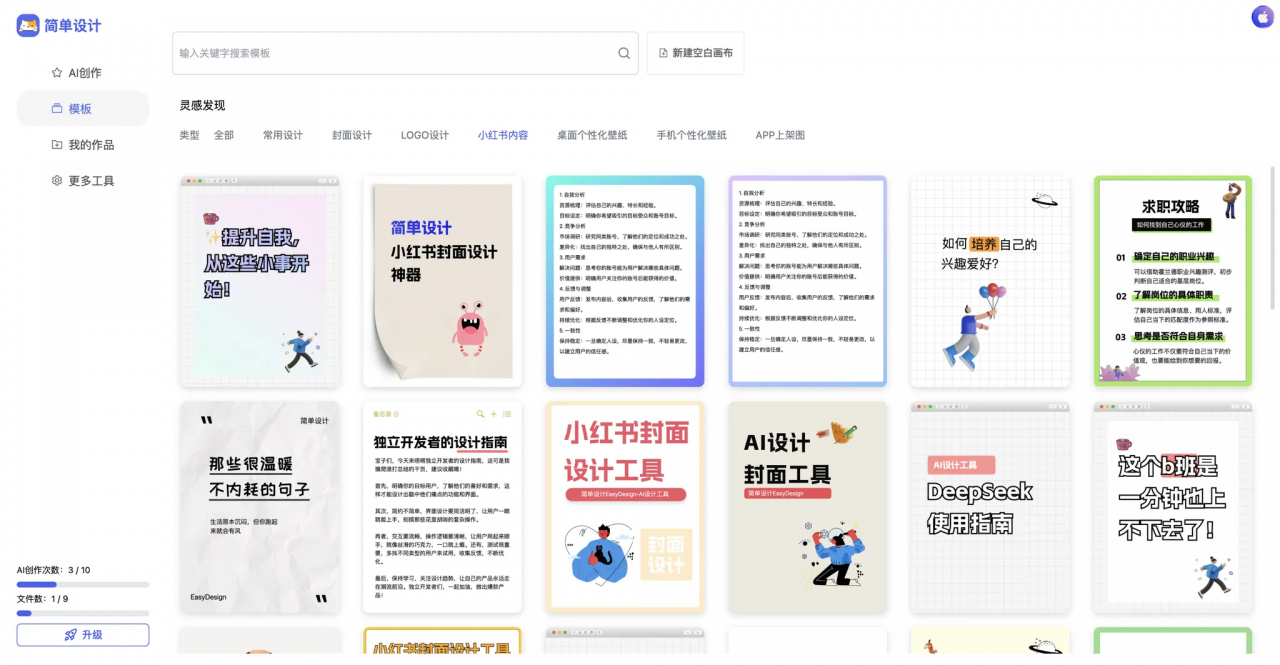Select the 常用设计 category tab
The image size is (1280, 665).
[283, 135]
